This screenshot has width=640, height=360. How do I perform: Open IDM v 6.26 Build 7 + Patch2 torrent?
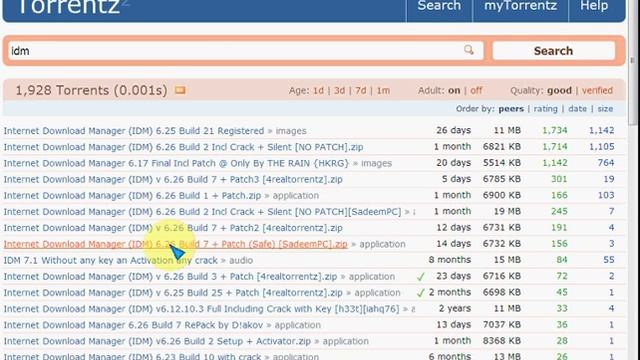pyautogui.click(x=173, y=228)
